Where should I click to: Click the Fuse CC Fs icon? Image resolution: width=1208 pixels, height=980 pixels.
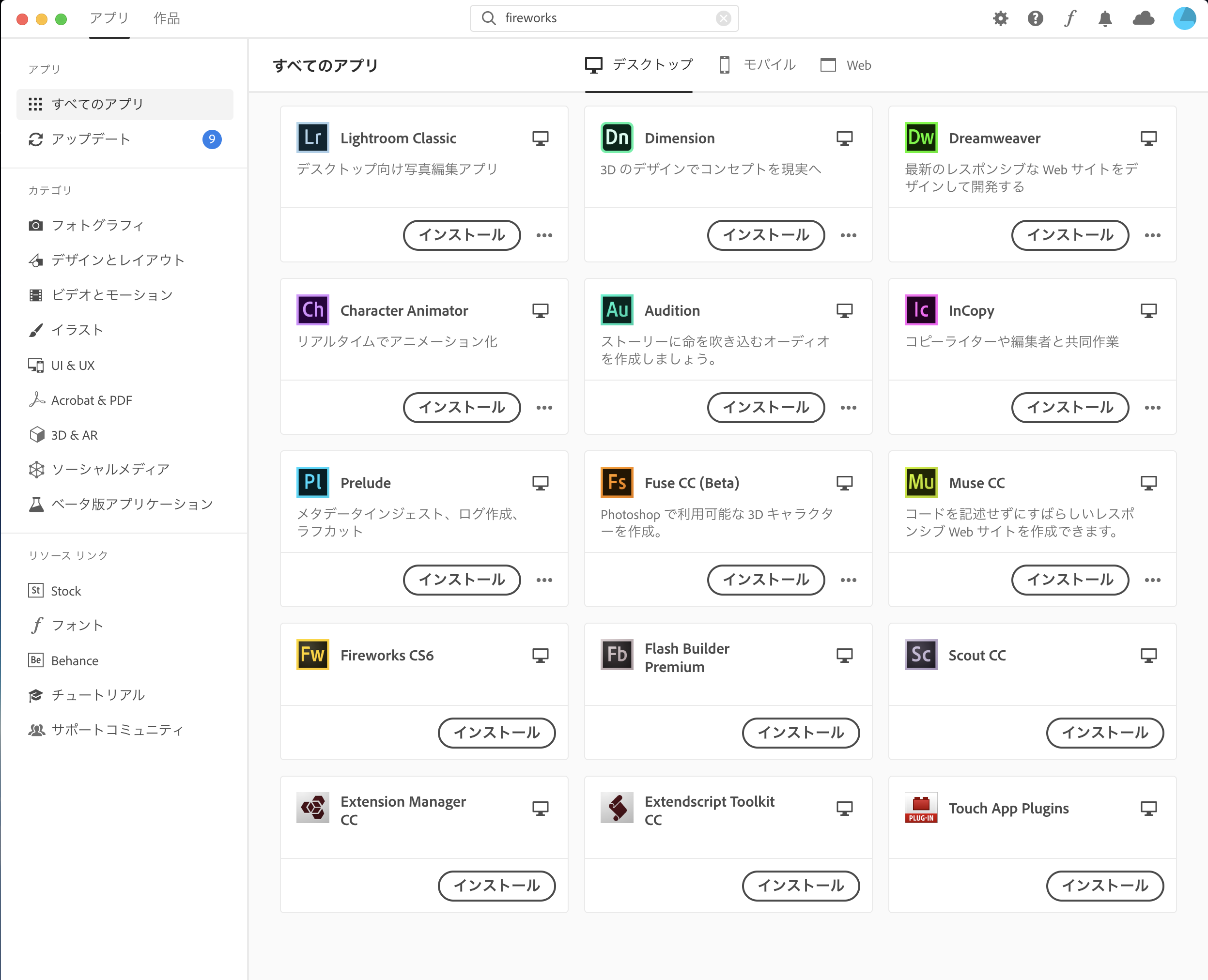616,482
